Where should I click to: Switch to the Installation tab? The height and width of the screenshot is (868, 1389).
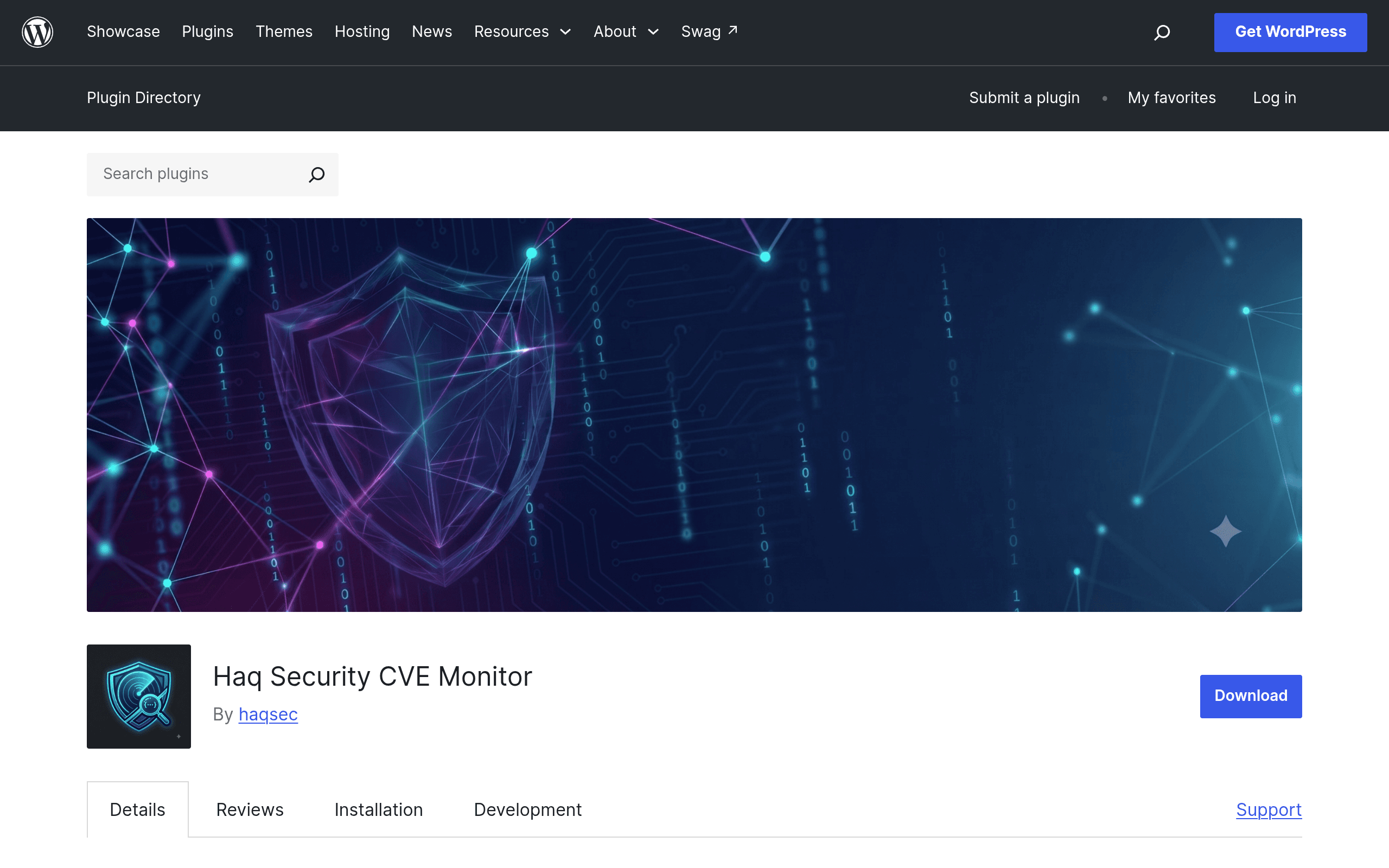pos(379,809)
